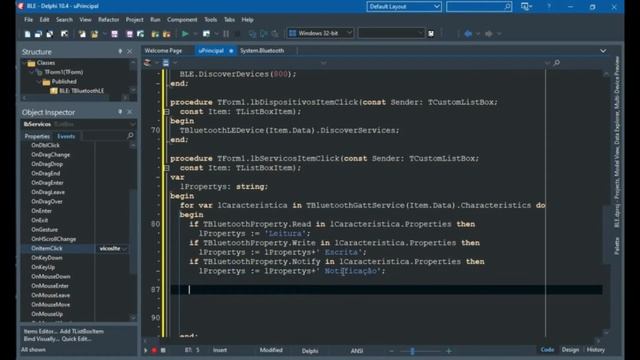Pin the Object Inspector panel
This screenshot has width=640, height=360.
[120, 112]
